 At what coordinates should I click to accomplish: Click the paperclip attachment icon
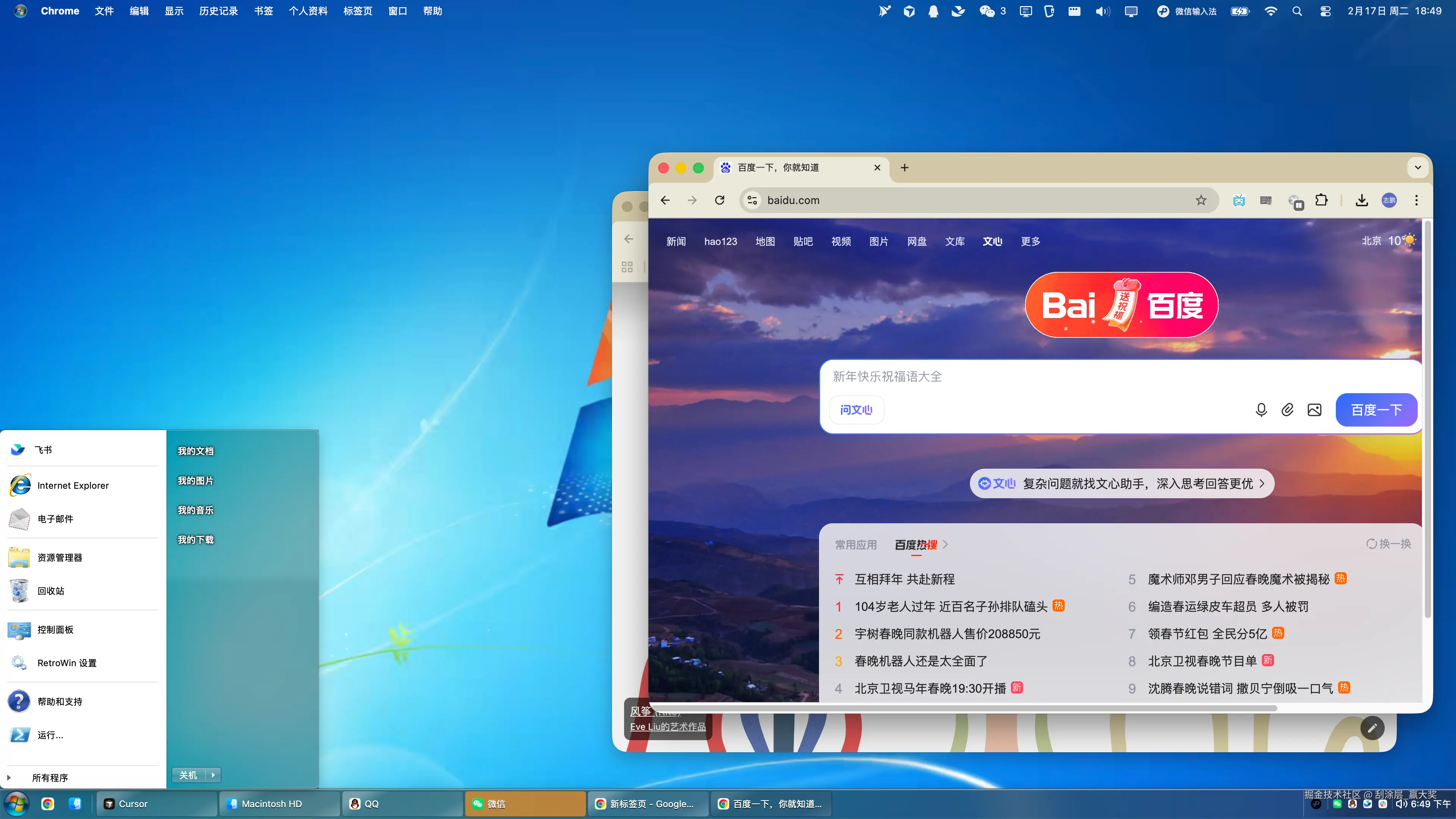(1287, 410)
